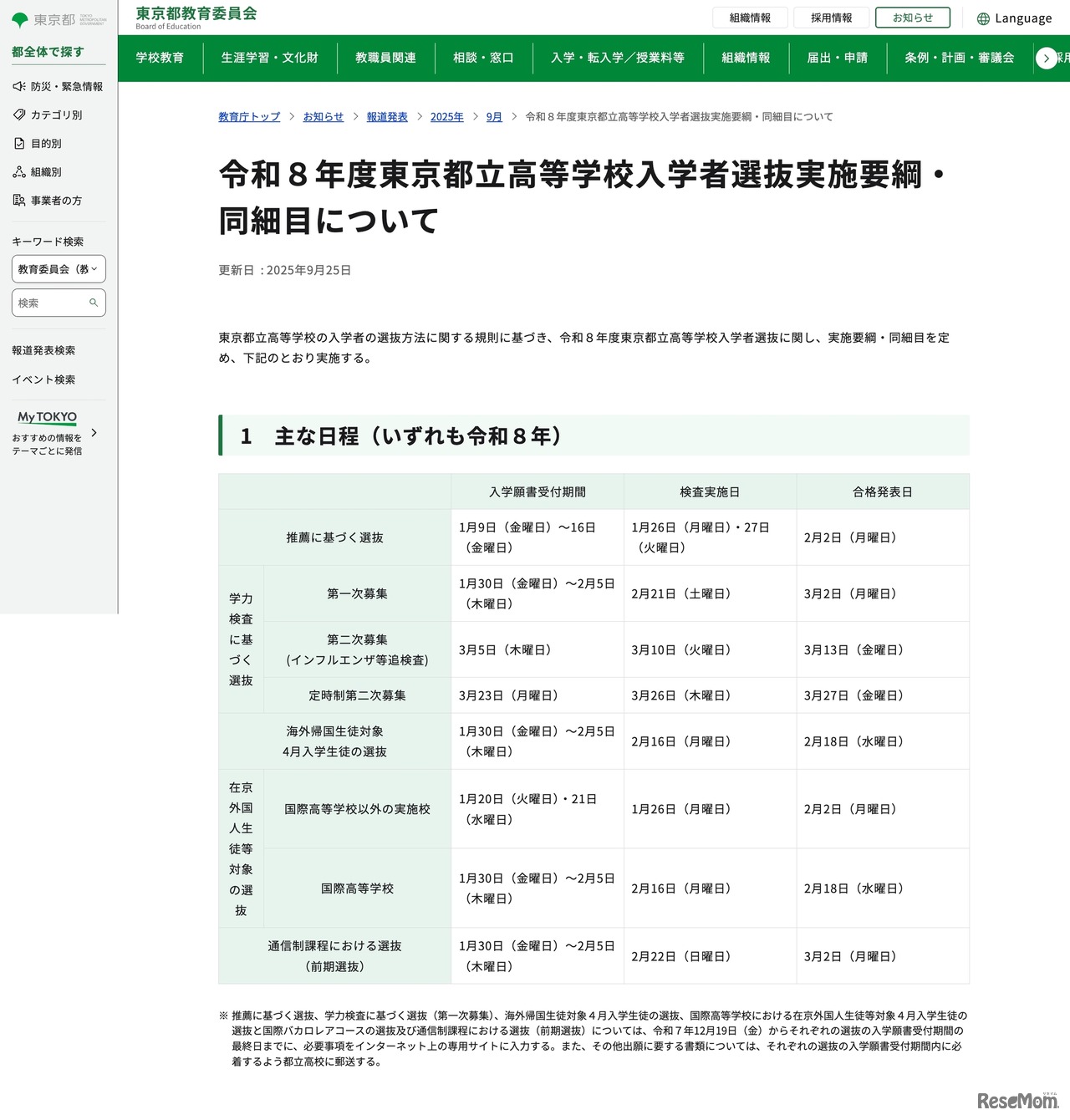The height and width of the screenshot is (1120, 1070).
Task: Open the 報道発表 breadcrumb link
Action: [x=386, y=117]
